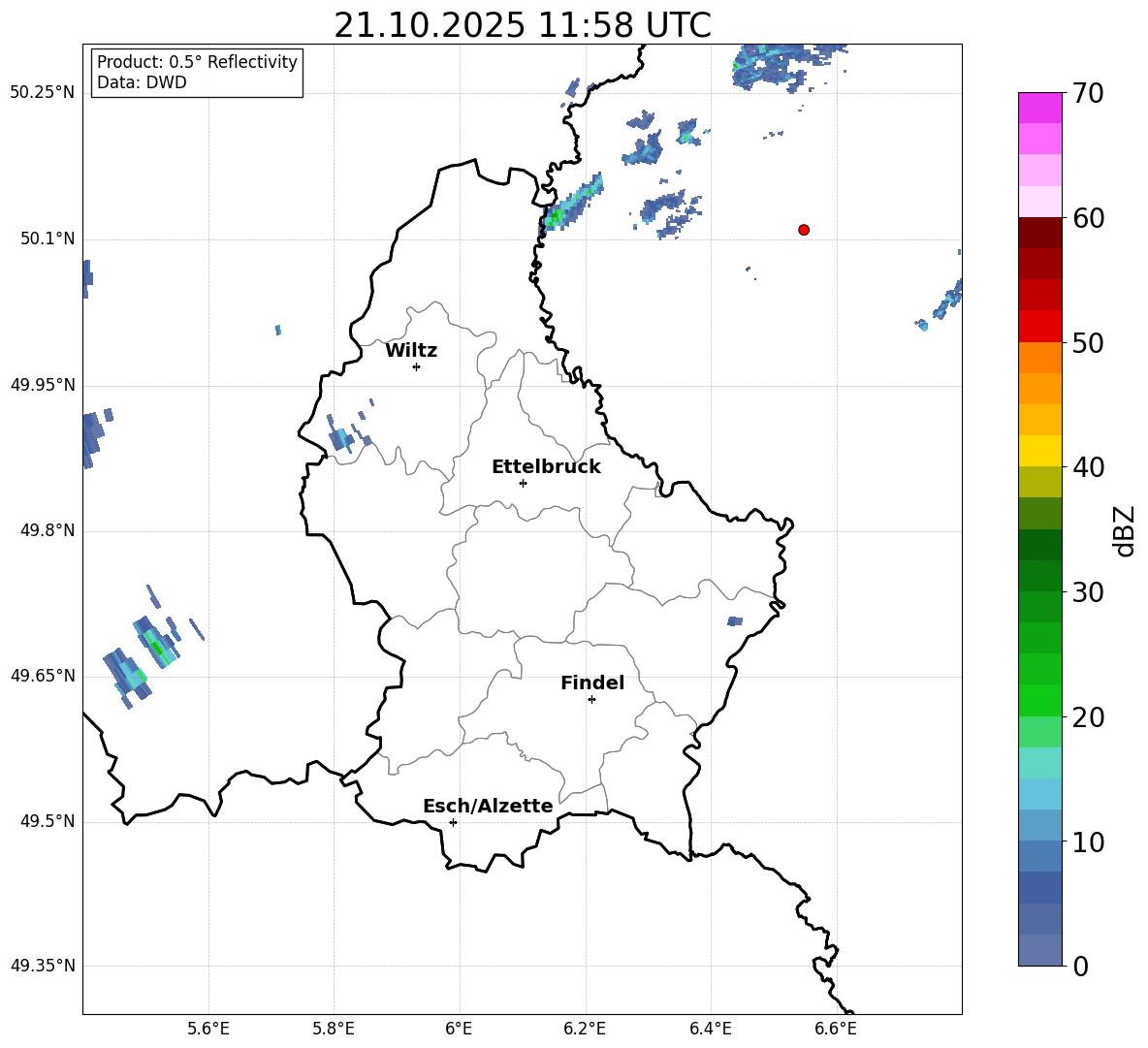
Task: Click the longitude label 6.6°E
Action: pos(836,1029)
